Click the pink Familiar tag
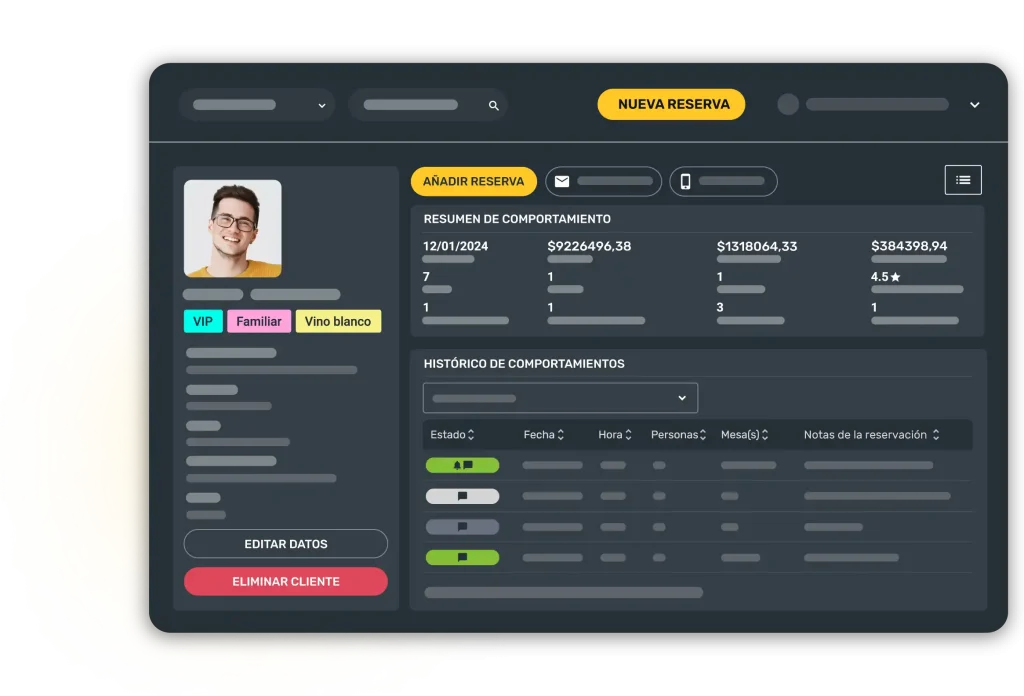Screen dimensions: 1024x696 [x=260, y=321]
